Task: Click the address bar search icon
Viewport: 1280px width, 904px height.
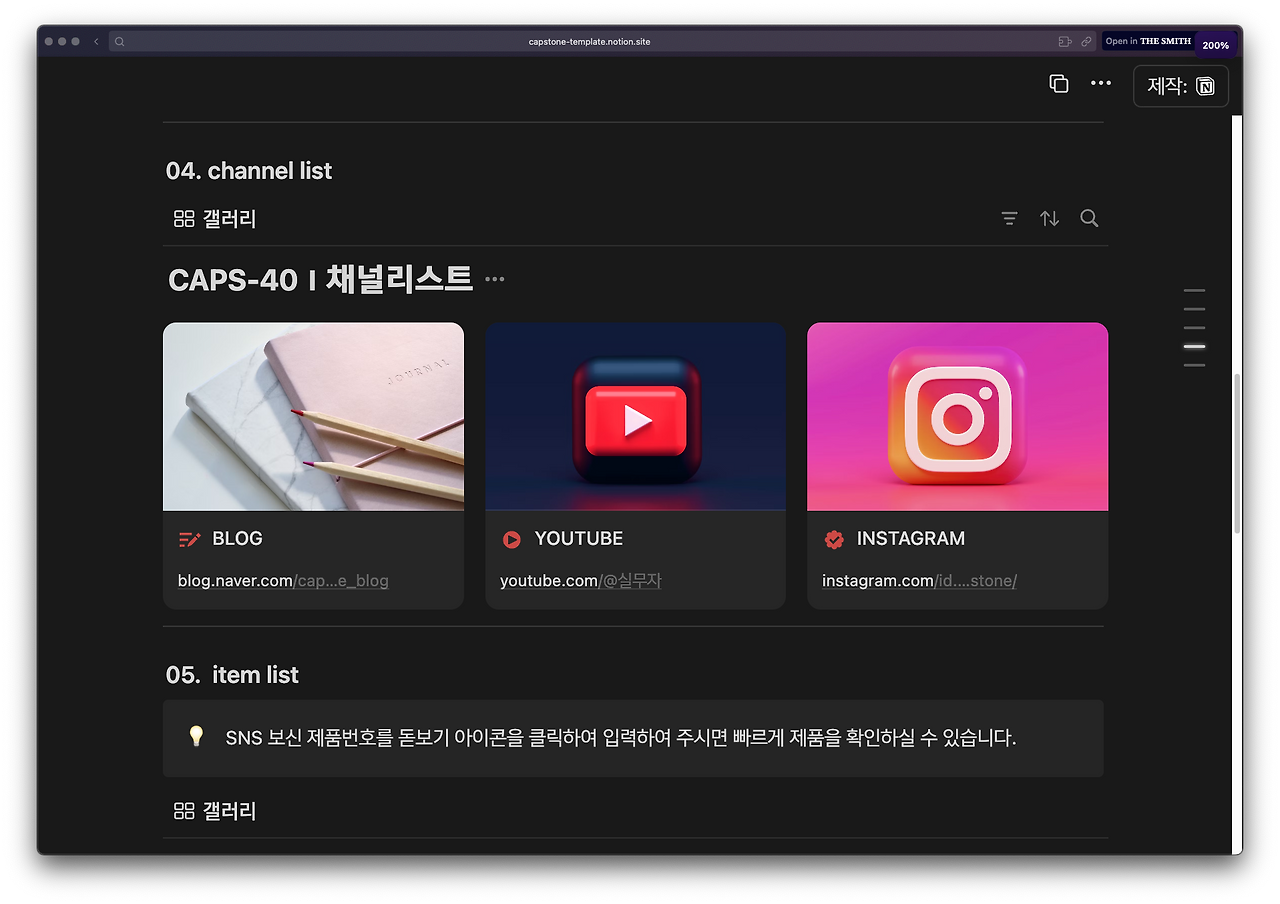Action: (120, 42)
